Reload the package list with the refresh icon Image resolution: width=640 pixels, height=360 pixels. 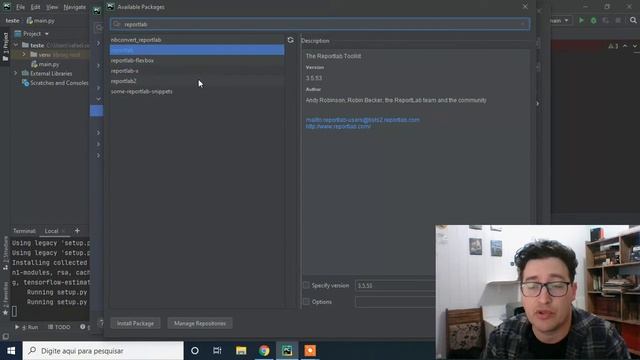coord(290,40)
